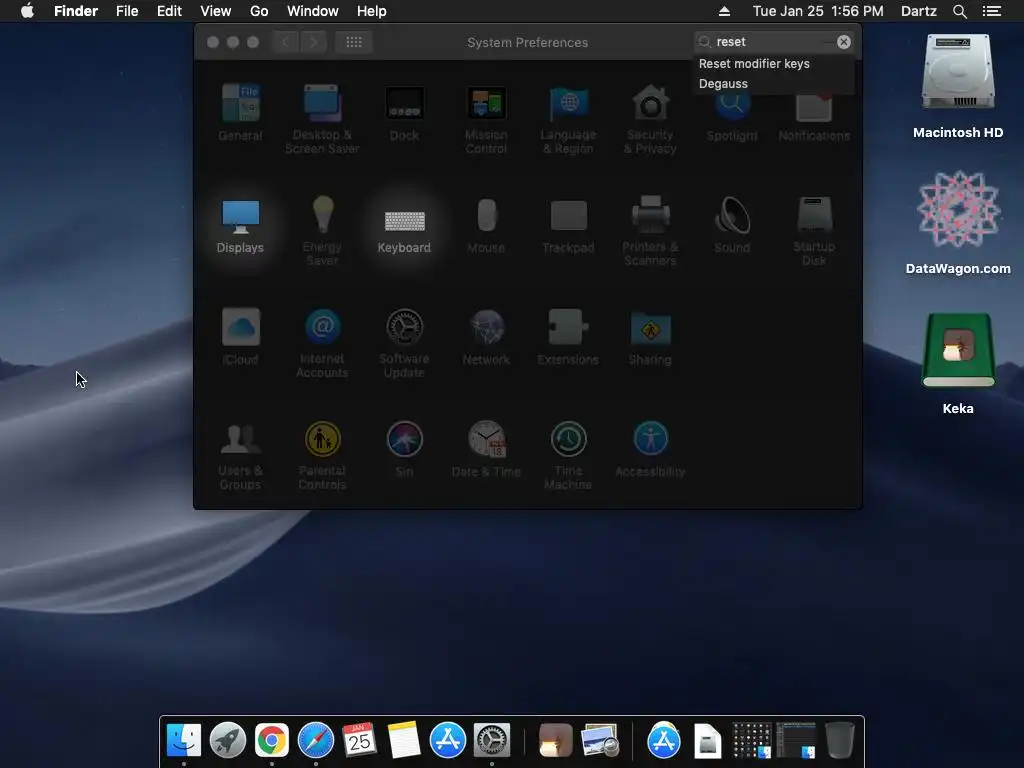The height and width of the screenshot is (768, 1024).
Task: Click the date and time in the menu bar
Action: (818, 11)
